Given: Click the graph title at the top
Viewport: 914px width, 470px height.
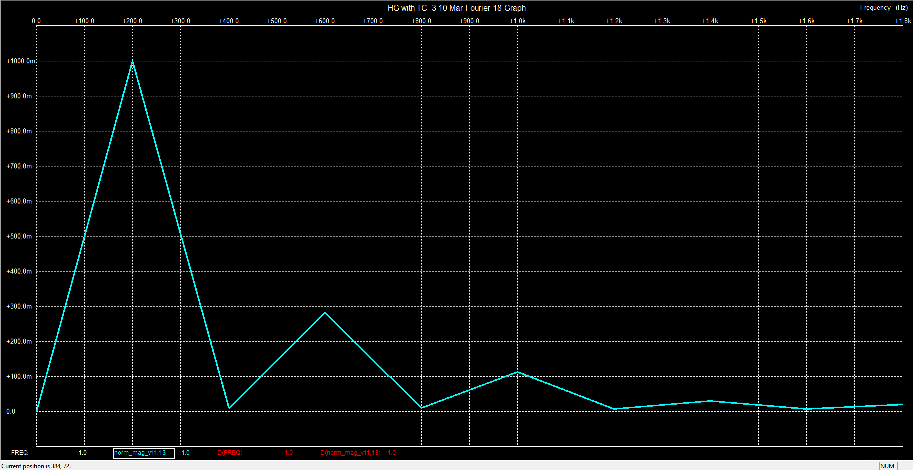Looking at the screenshot, I should click(456, 7).
